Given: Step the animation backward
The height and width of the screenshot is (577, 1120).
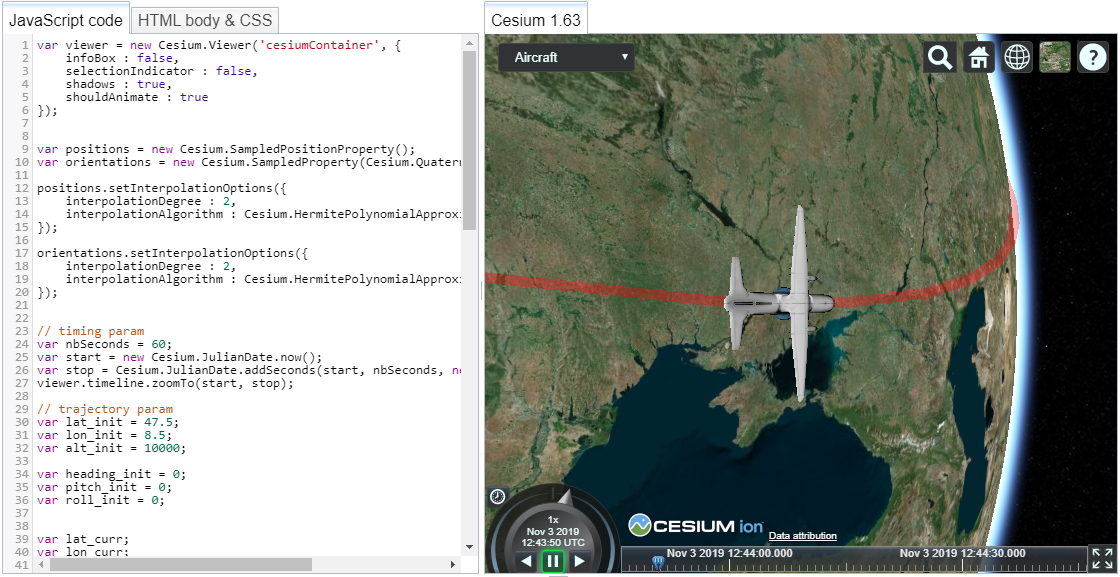Looking at the screenshot, I should (x=527, y=561).
